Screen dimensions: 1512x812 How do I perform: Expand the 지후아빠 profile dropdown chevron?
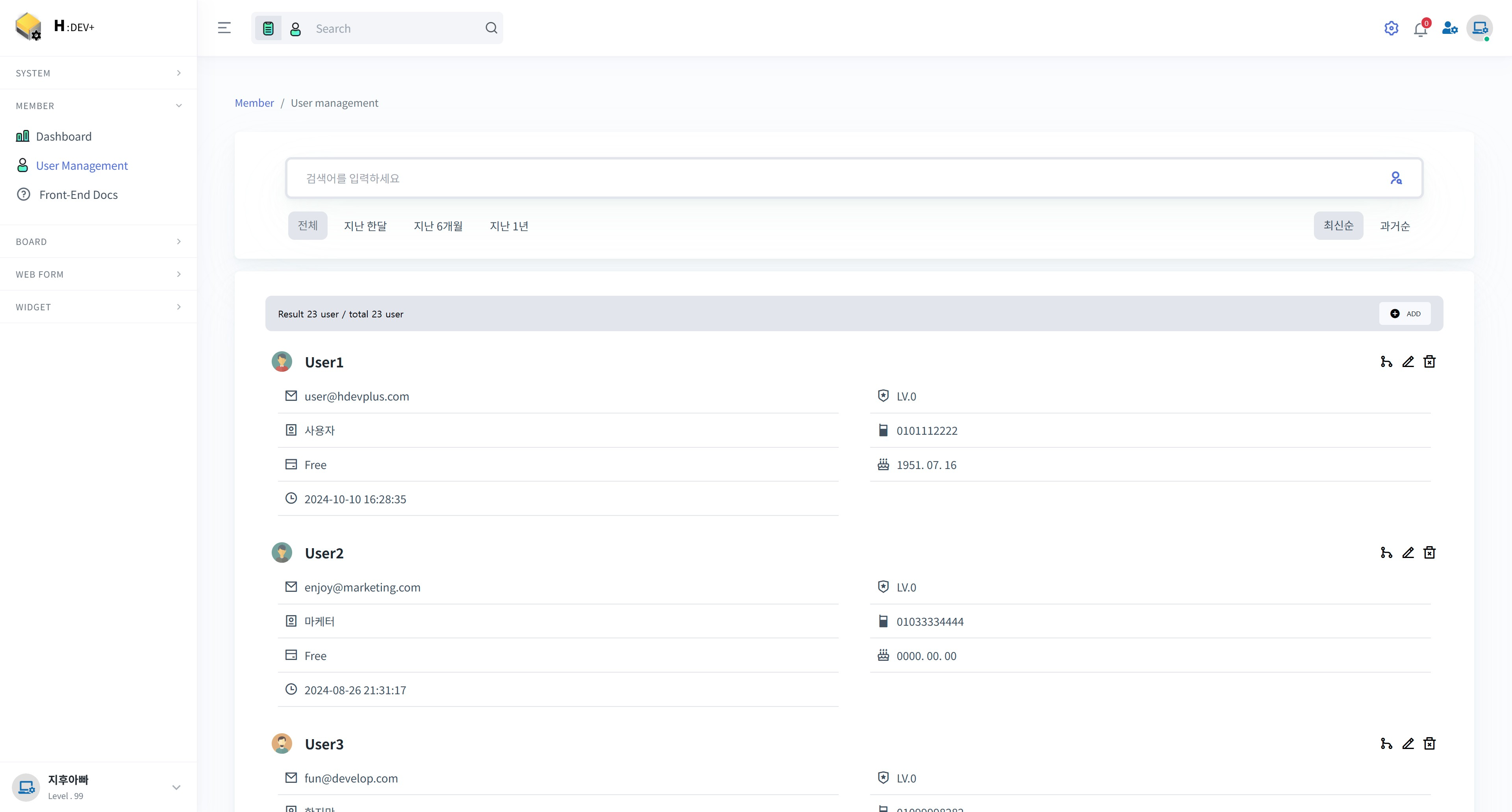point(176,787)
